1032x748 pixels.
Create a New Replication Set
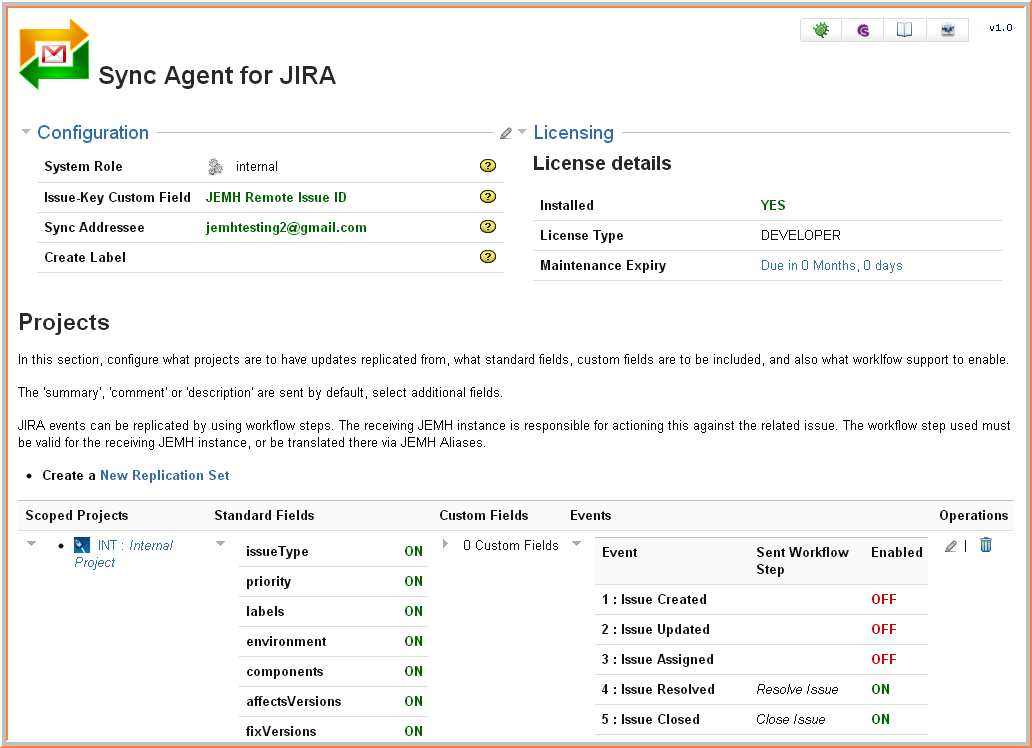point(165,475)
